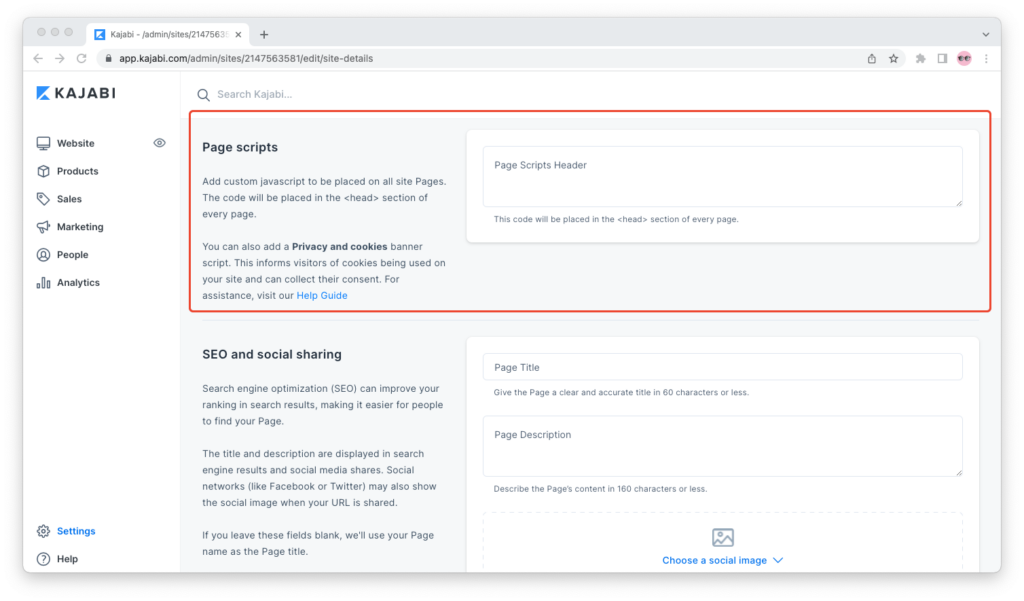Click the Products cube icon
This screenshot has width=1024, height=601.
click(x=43, y=171)
